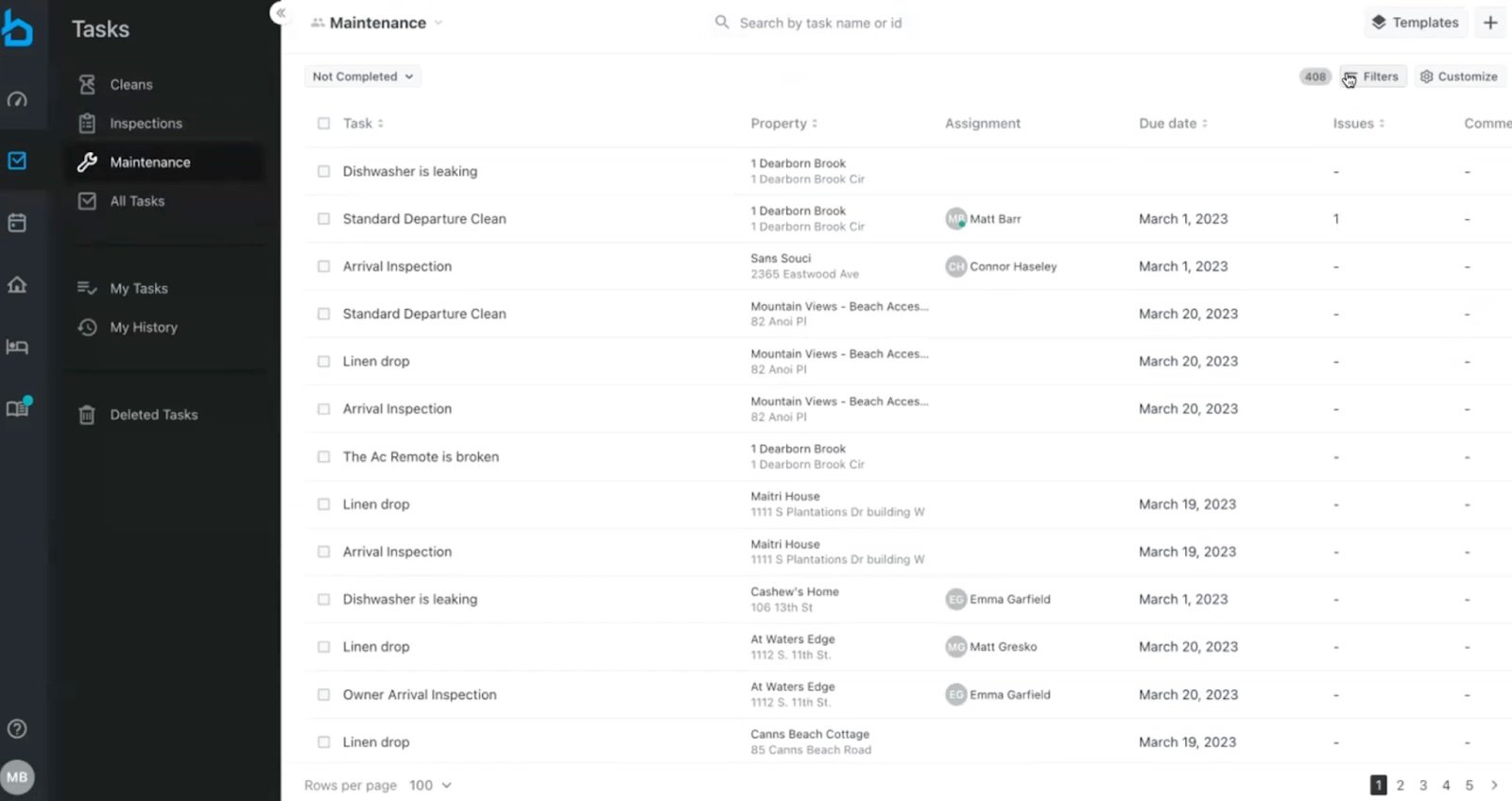Expand the Not Completed status dropdown

[x=363, y=77]
